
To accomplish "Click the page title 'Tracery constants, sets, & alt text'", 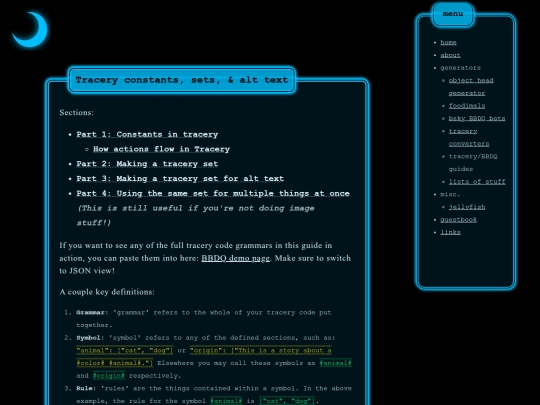I will tap(181, 80).
